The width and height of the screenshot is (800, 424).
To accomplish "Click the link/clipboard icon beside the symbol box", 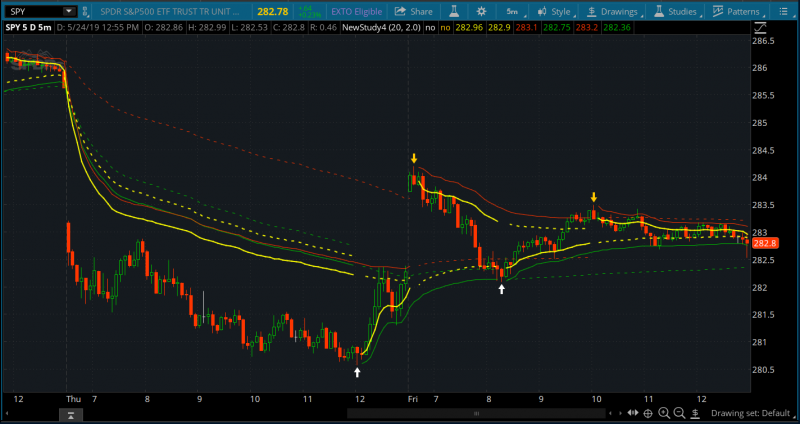I will pos(87,11).
